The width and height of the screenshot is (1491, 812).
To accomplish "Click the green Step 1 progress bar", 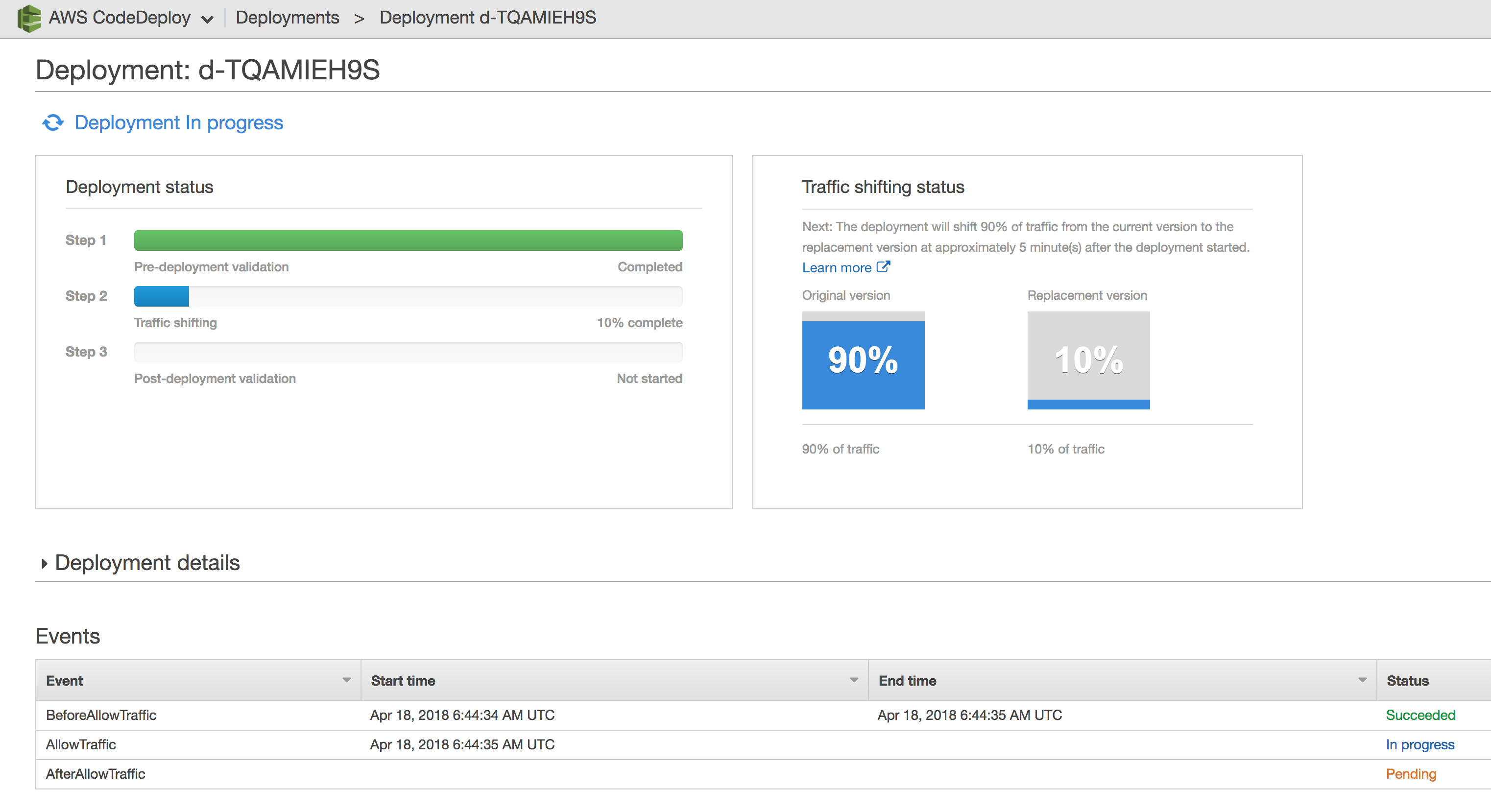I will tap(408, 240).
